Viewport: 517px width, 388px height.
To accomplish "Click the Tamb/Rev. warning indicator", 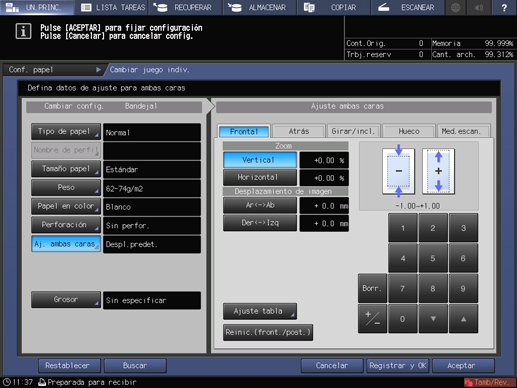I will click(489, 382).
